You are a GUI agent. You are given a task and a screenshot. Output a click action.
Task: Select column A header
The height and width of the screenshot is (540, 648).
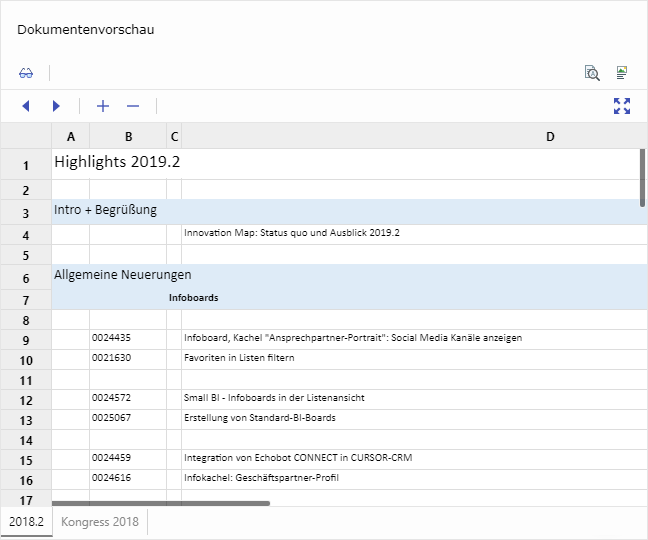pyautogui.click(x=70, y=136)
